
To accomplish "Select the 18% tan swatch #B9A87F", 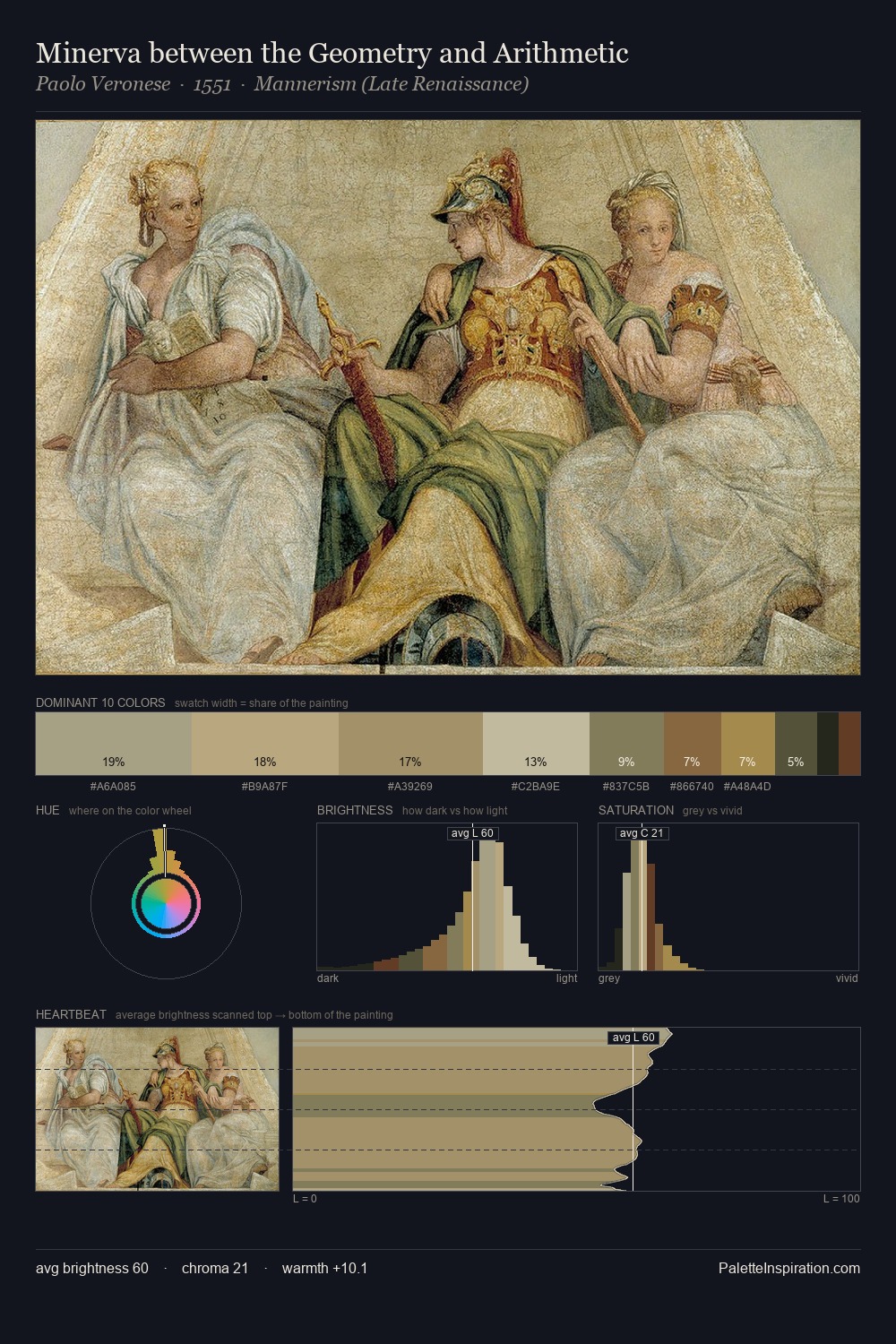I will [265, 743].
